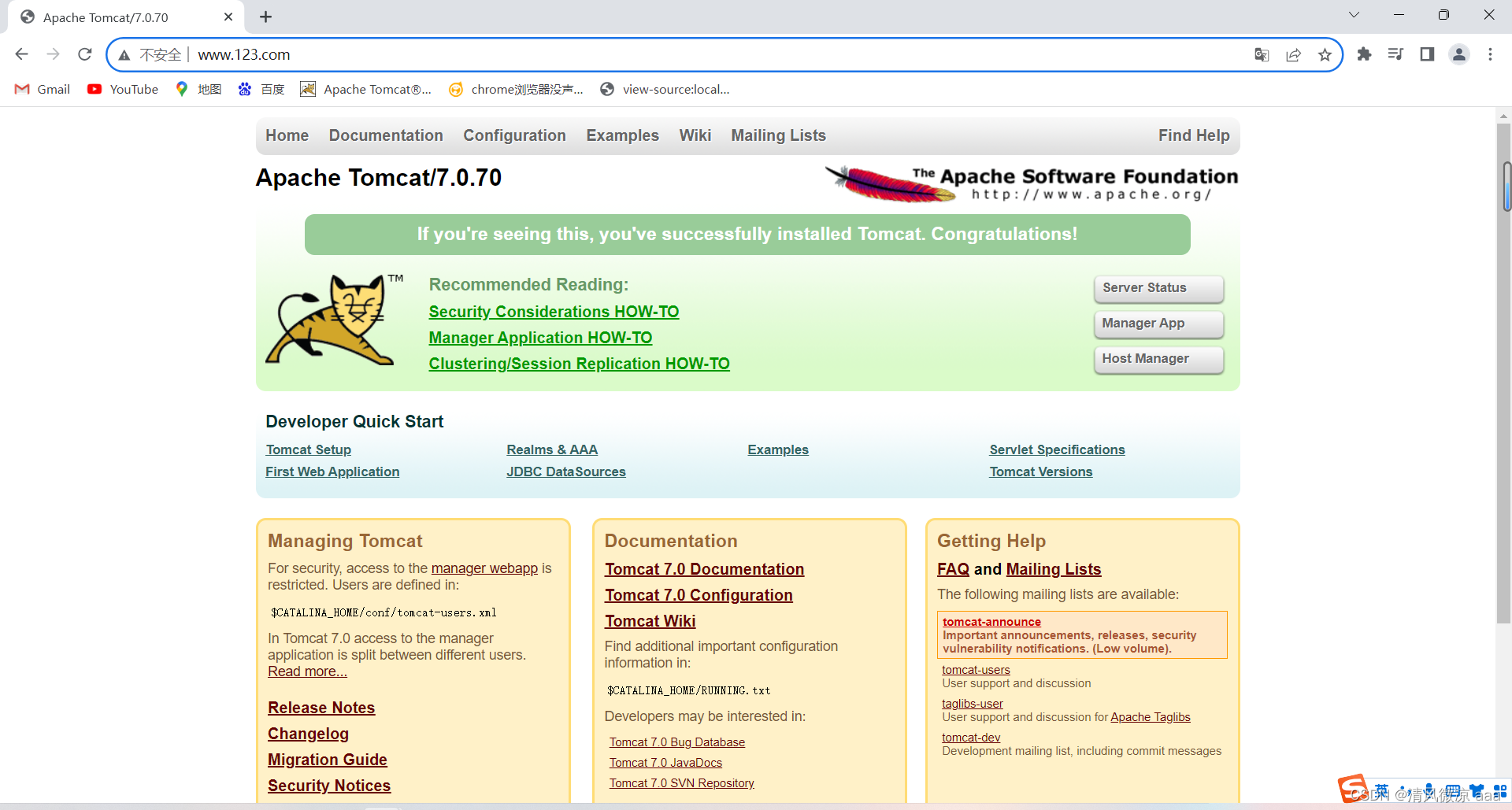Open the JDBC DataSources link

pyautogui.click(x=566, y=472)
